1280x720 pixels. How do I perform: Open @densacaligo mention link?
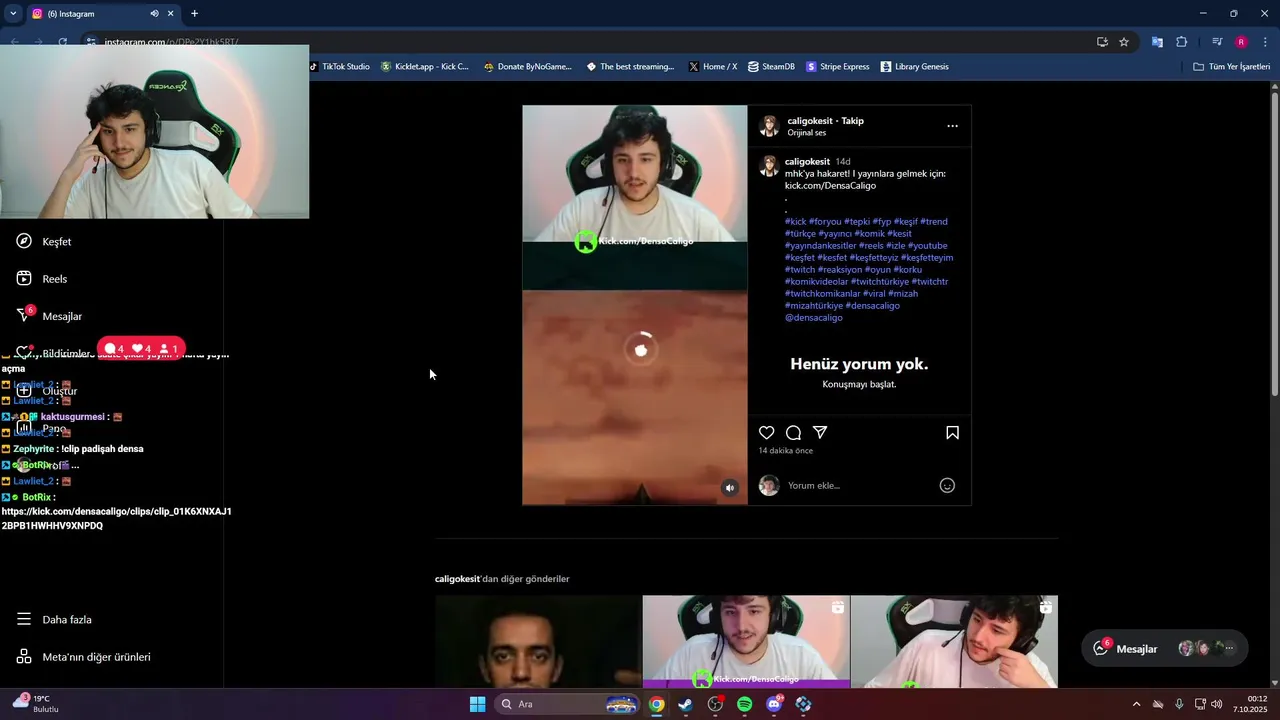[813, 318]
